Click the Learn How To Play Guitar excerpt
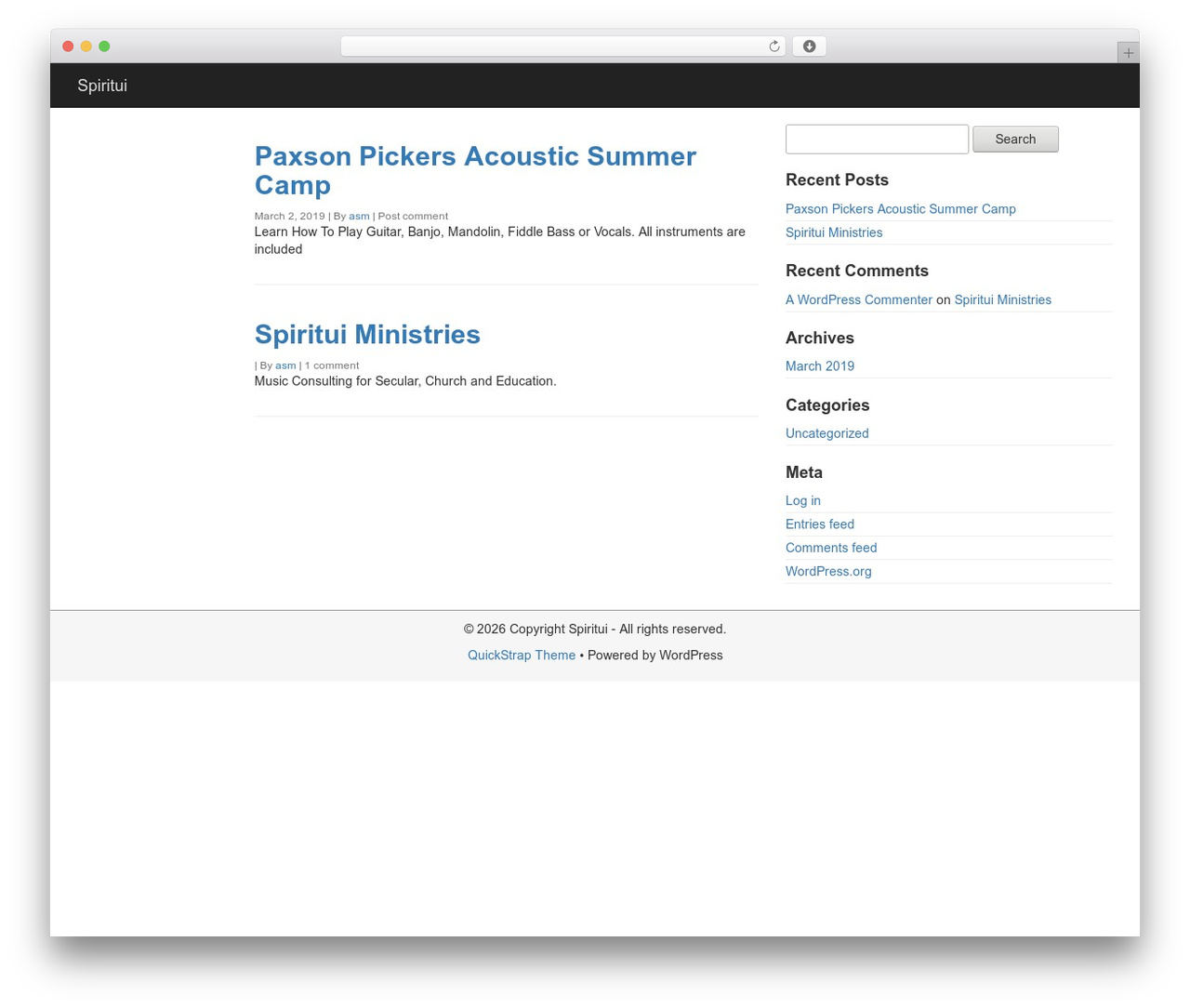This screenshot has width=1190, height=1008. click(500, 240)
